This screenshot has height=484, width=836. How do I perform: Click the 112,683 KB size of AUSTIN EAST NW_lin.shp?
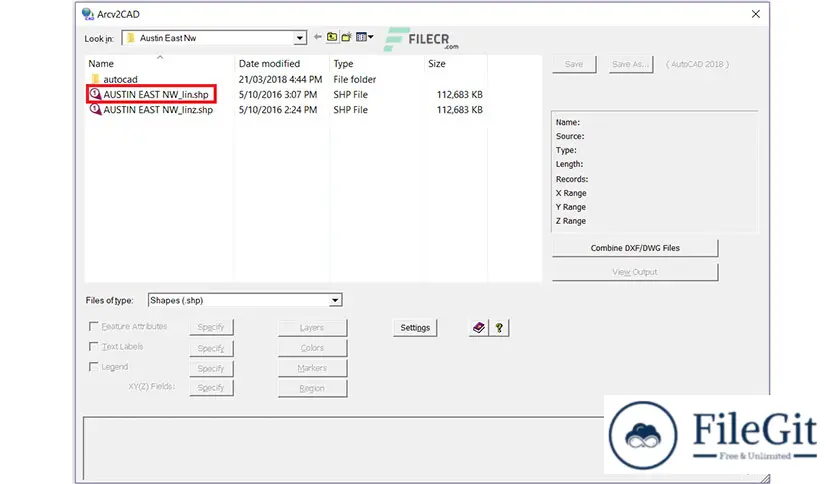[x=460, y=94]
